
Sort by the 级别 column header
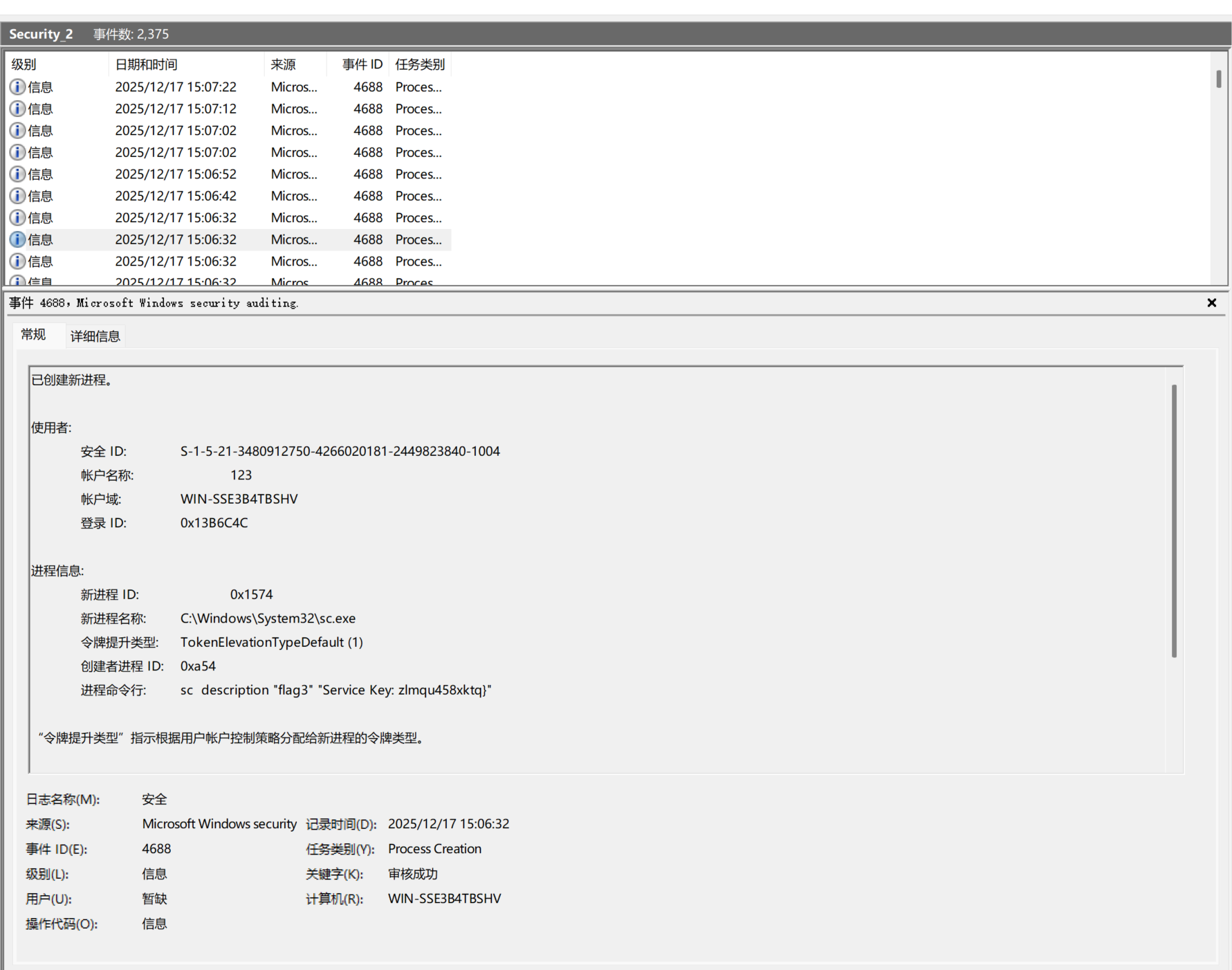(57, 64)
